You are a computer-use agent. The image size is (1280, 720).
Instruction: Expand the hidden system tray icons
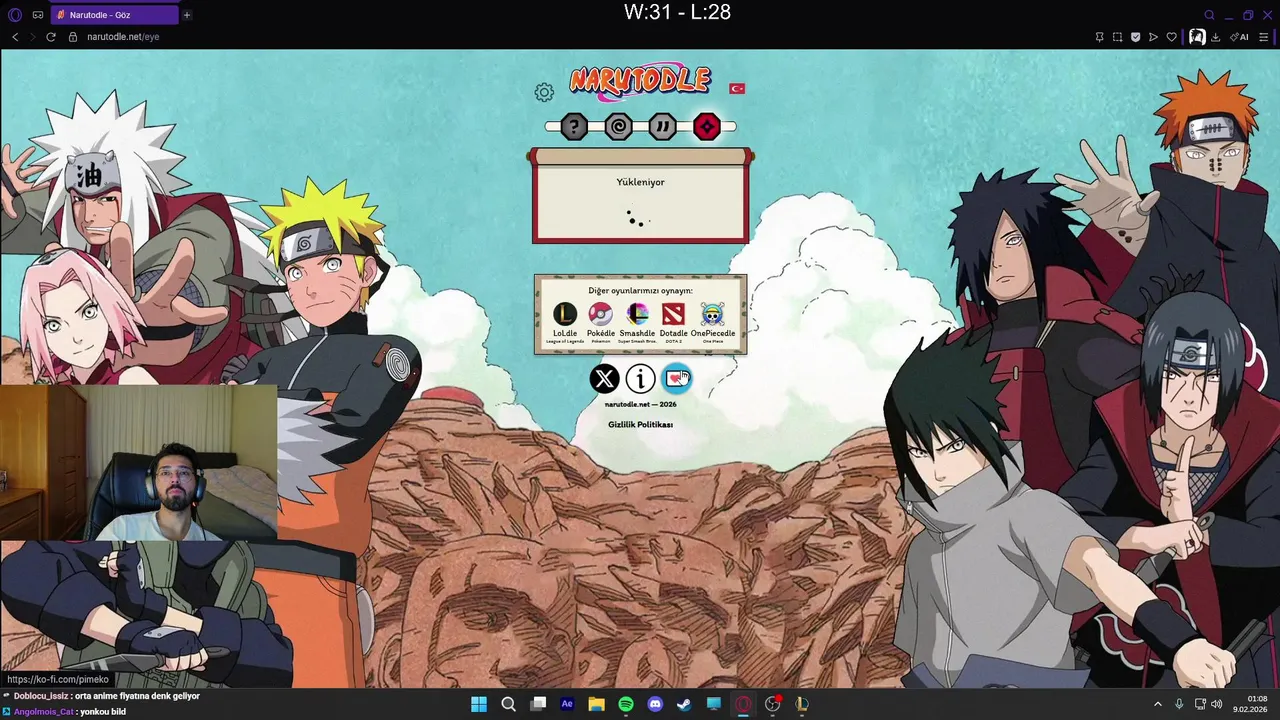coord(1158,704)
